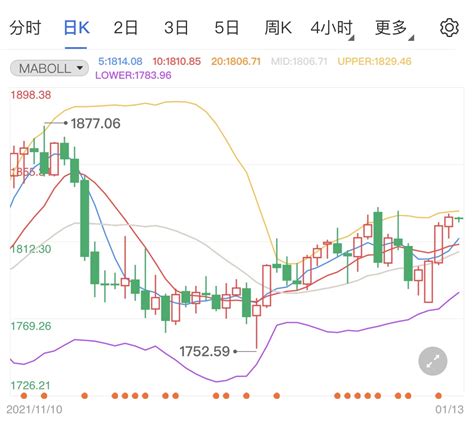This screenshot has width=474, height=422.
Task: Click the 1877.06 high price label
Action: tap(95, 124)
